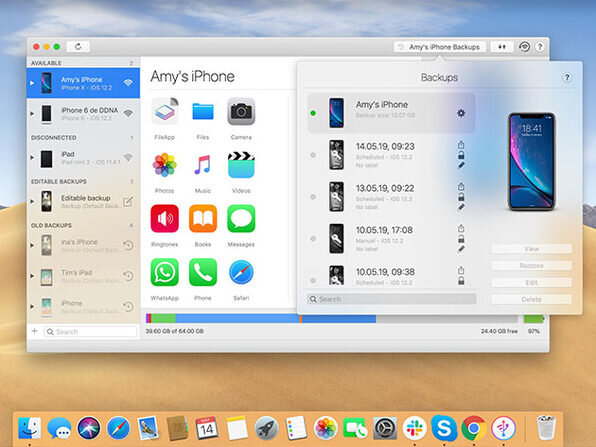Open the Photos app icon

point(165,165)
